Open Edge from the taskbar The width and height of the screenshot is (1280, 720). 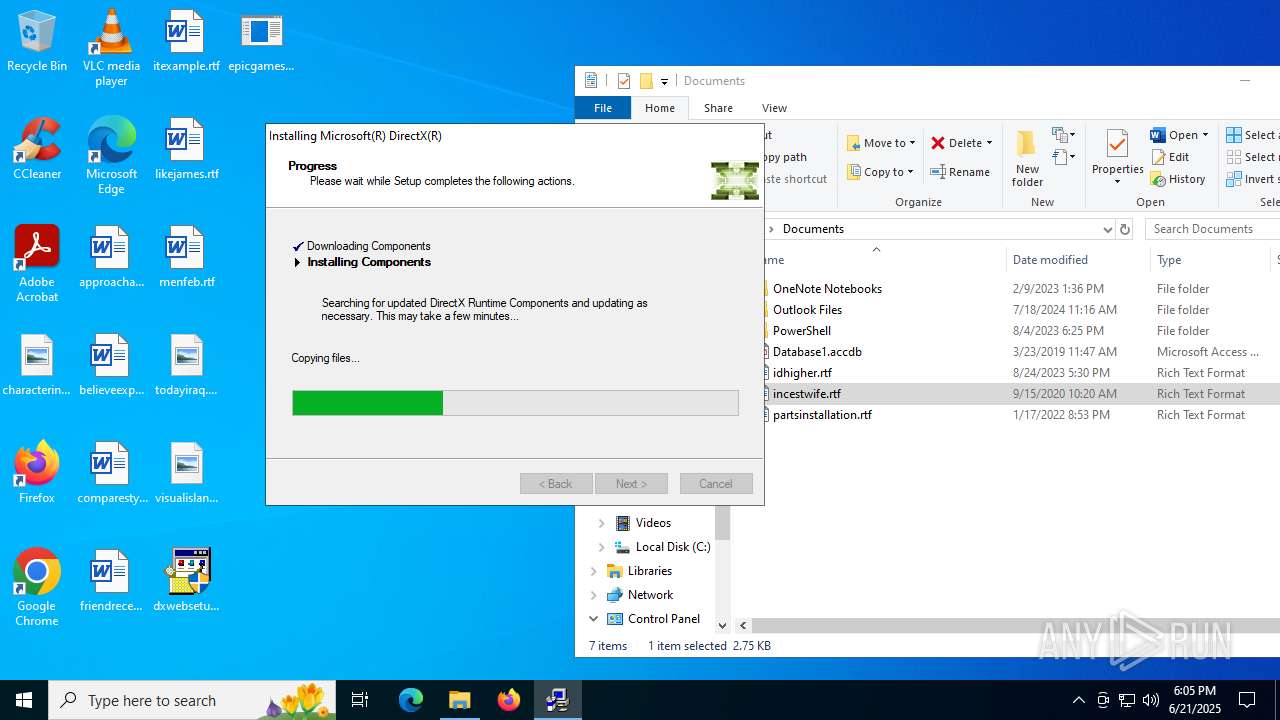[411, 700]
